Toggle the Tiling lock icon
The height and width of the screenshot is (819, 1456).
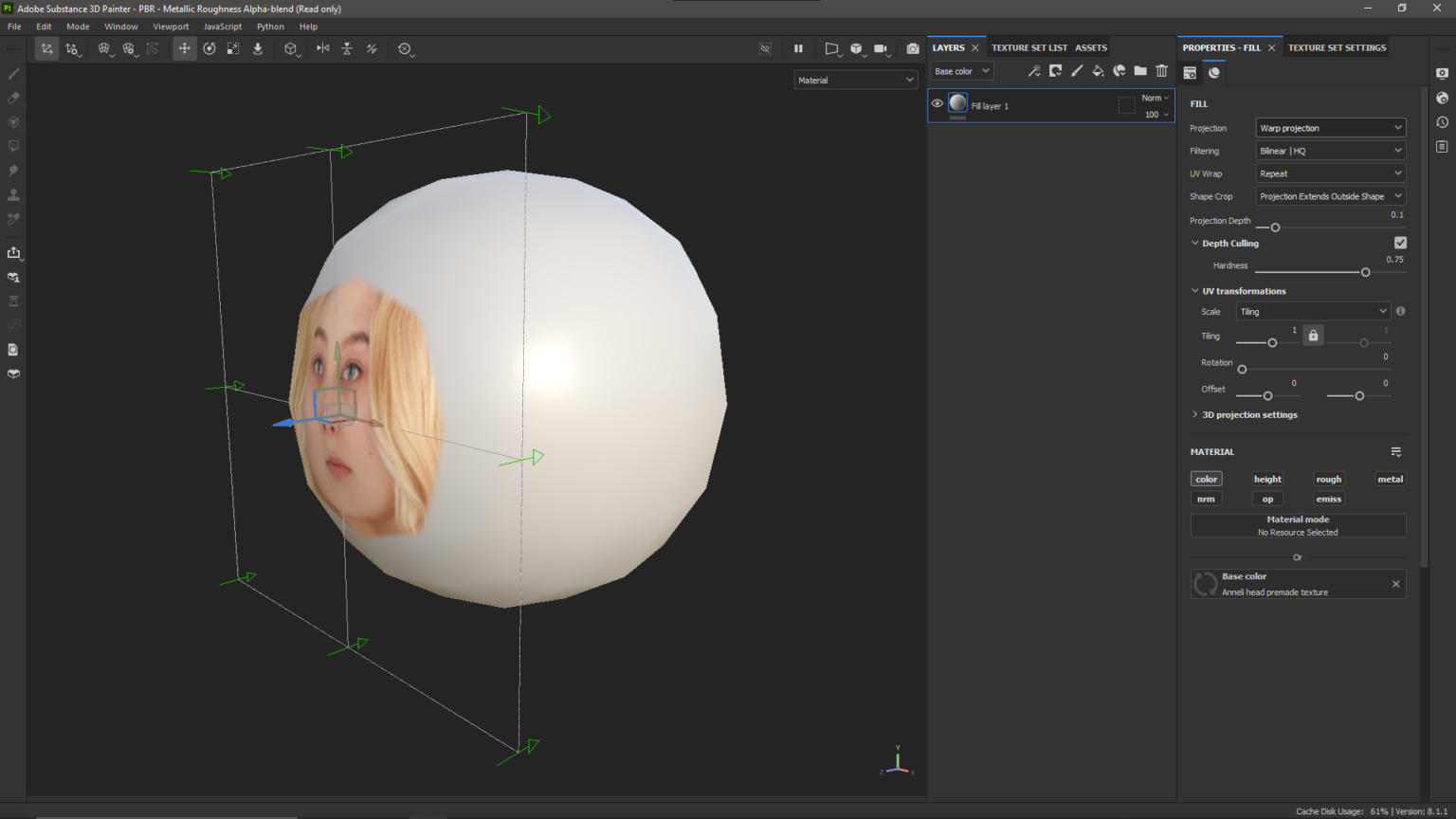pos(1313,335)
